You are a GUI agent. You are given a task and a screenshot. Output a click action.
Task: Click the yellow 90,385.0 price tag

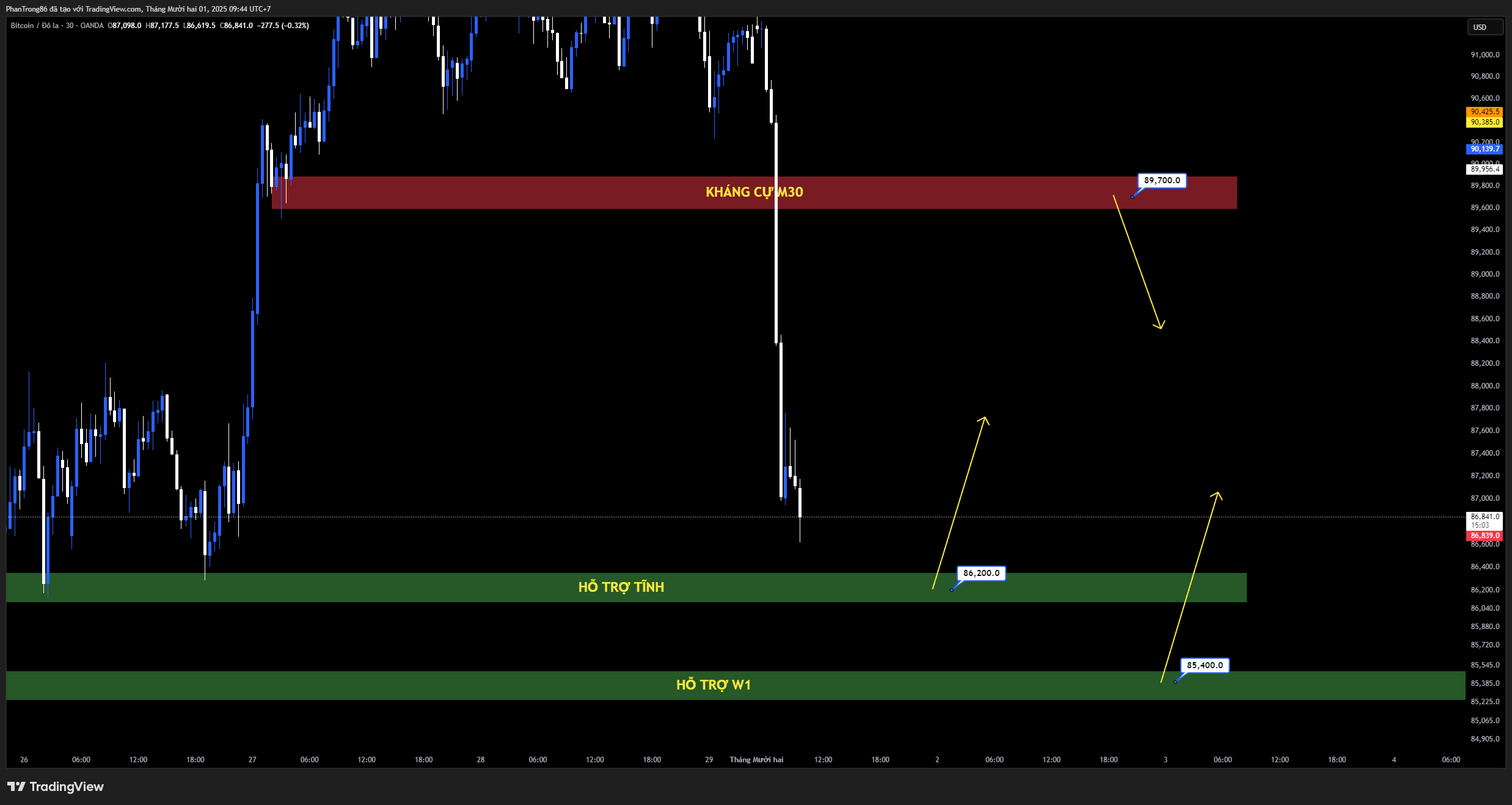click(1484, 122)
